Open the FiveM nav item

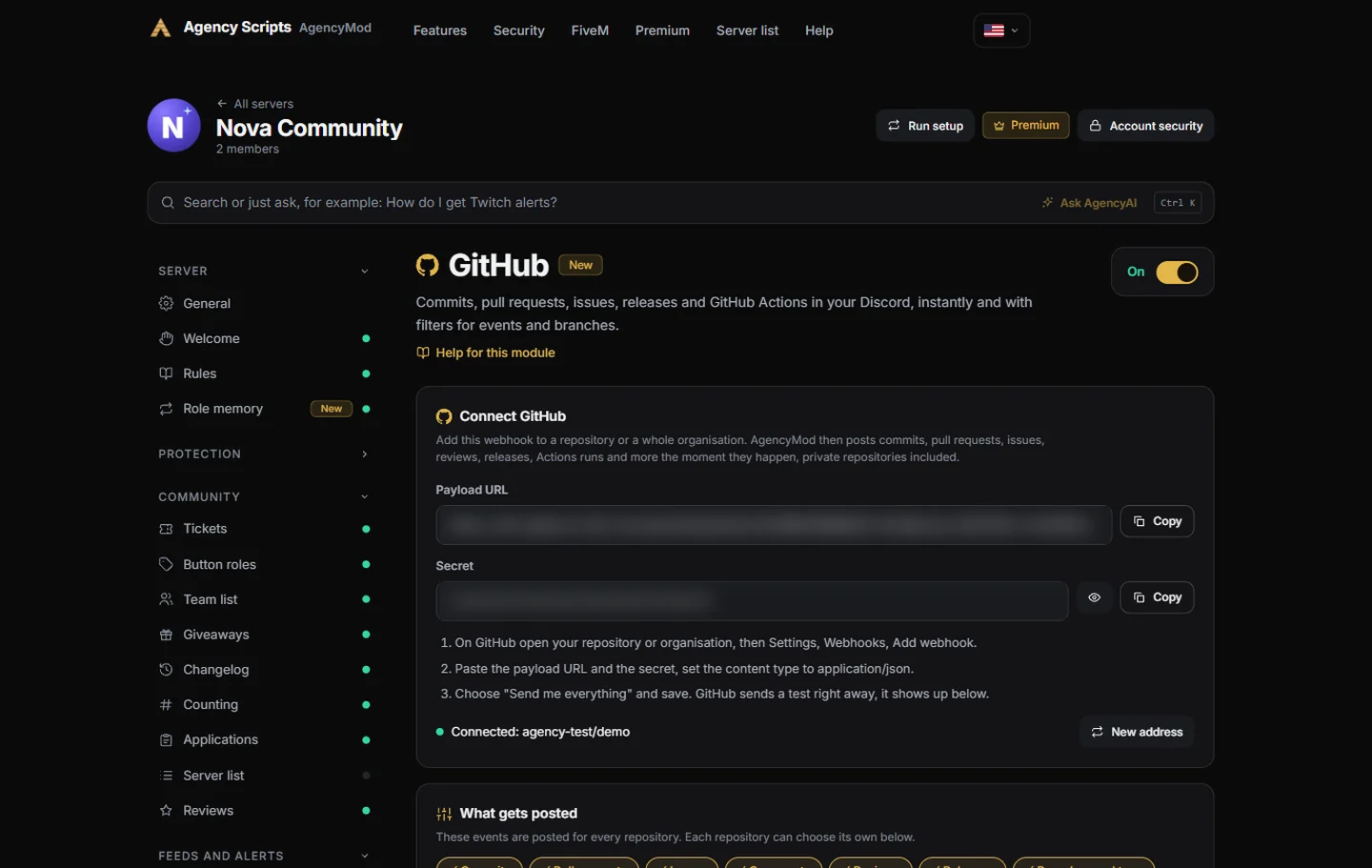point(590,30)
